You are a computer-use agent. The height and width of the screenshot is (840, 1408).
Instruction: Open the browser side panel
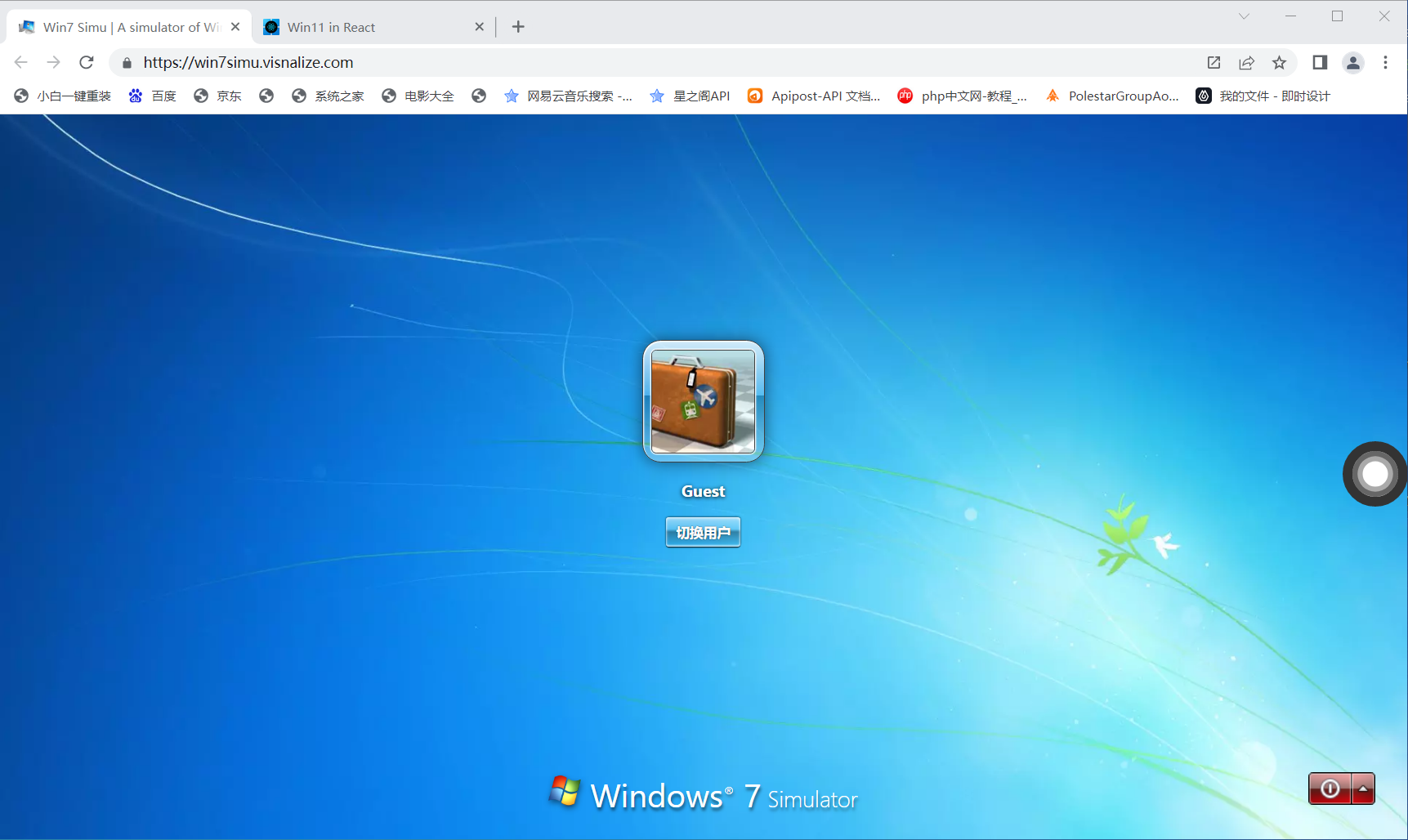(1320, 62)
